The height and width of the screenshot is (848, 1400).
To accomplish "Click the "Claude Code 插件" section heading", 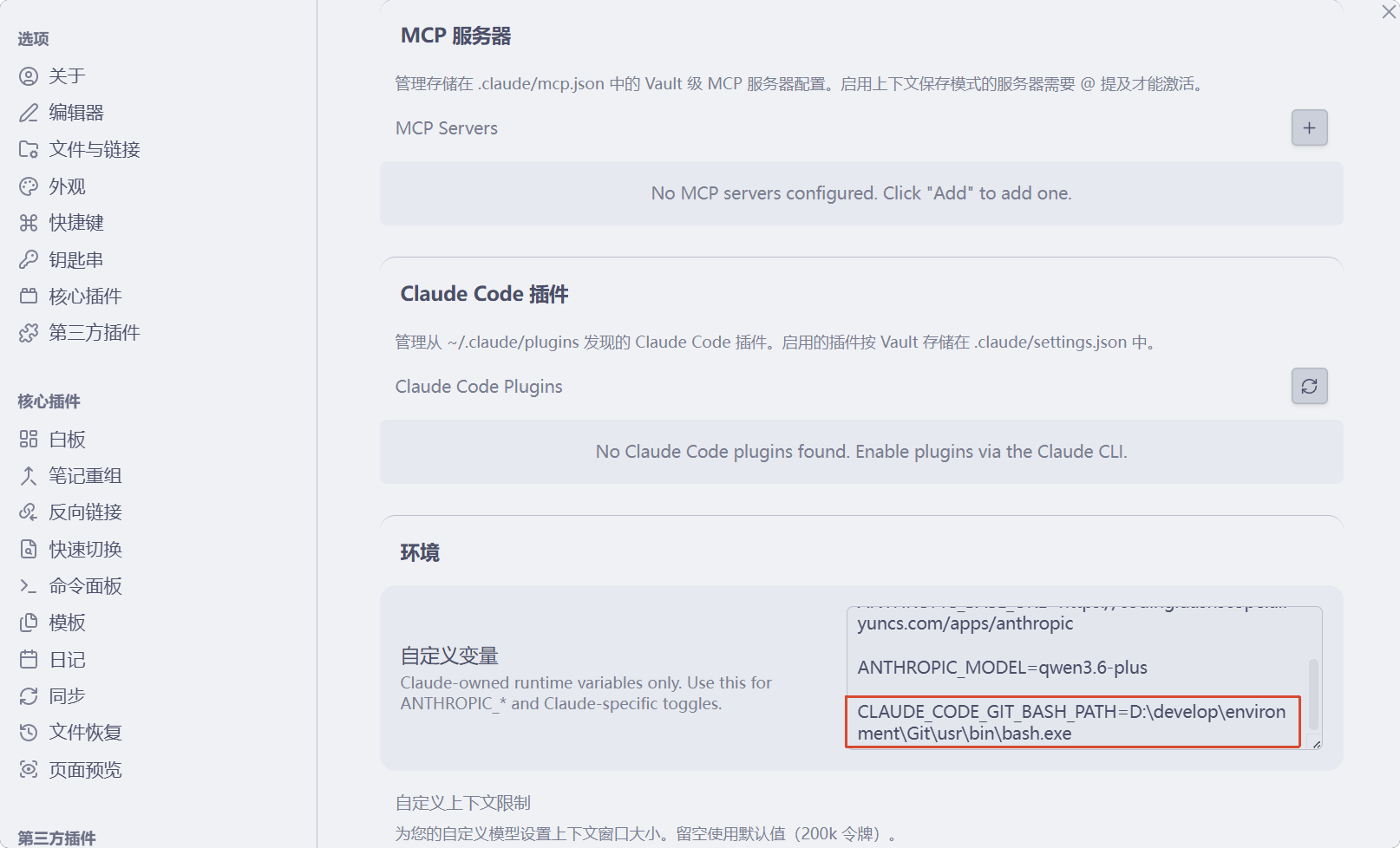I will 484,294.
